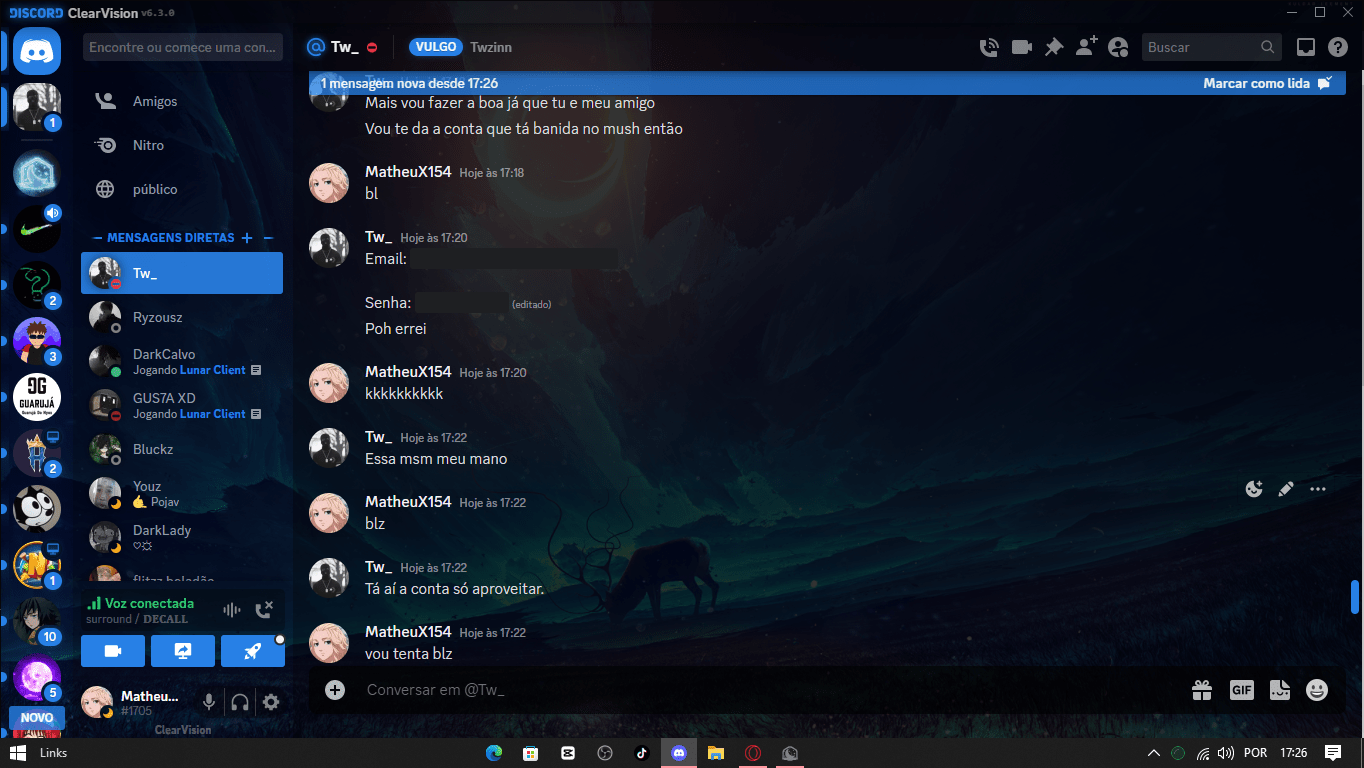Screen dimensions: 1364x768
Task: Open the Nike logo server
Action: [37, 229]
